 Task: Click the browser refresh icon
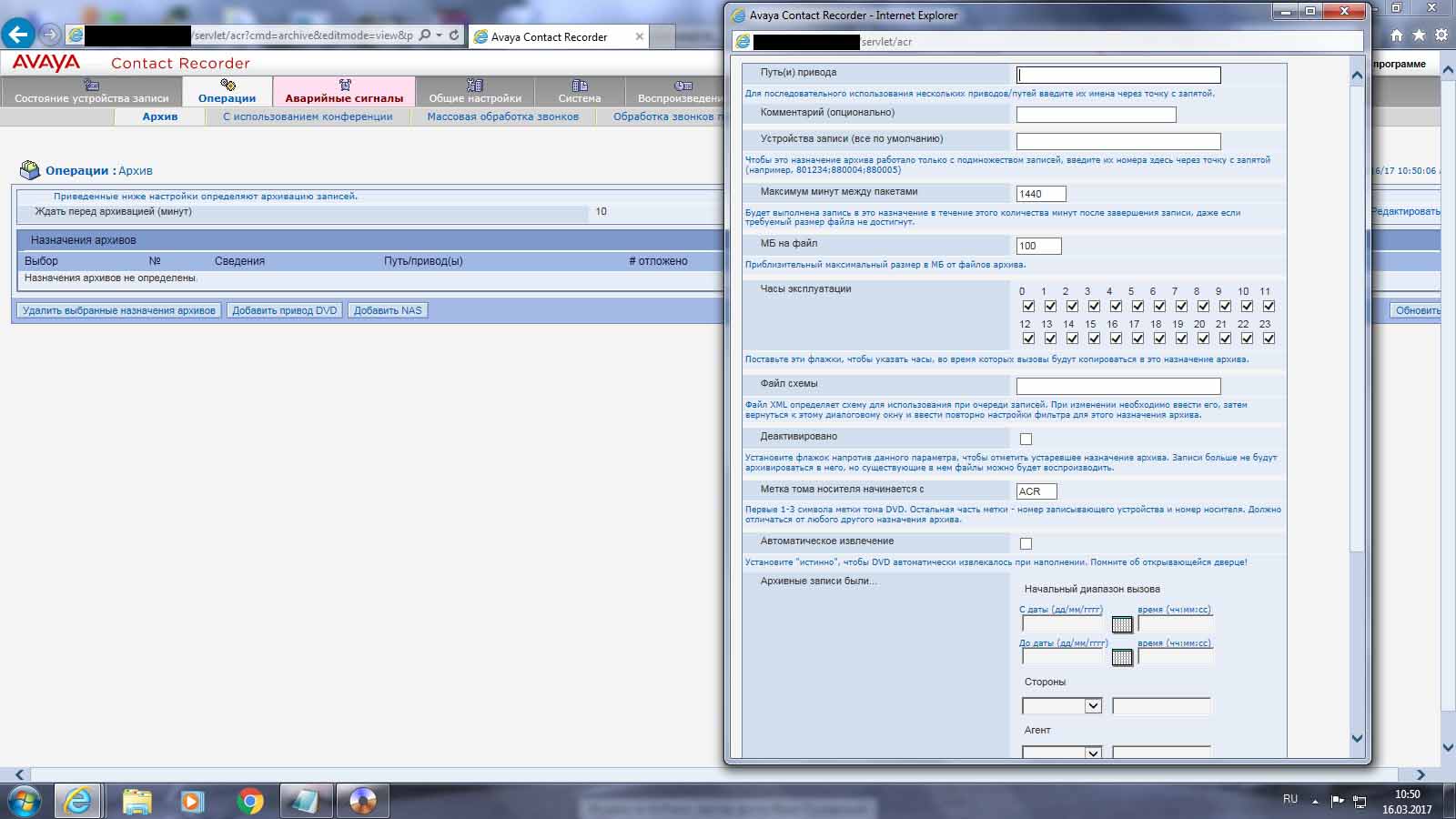point(454,35)
